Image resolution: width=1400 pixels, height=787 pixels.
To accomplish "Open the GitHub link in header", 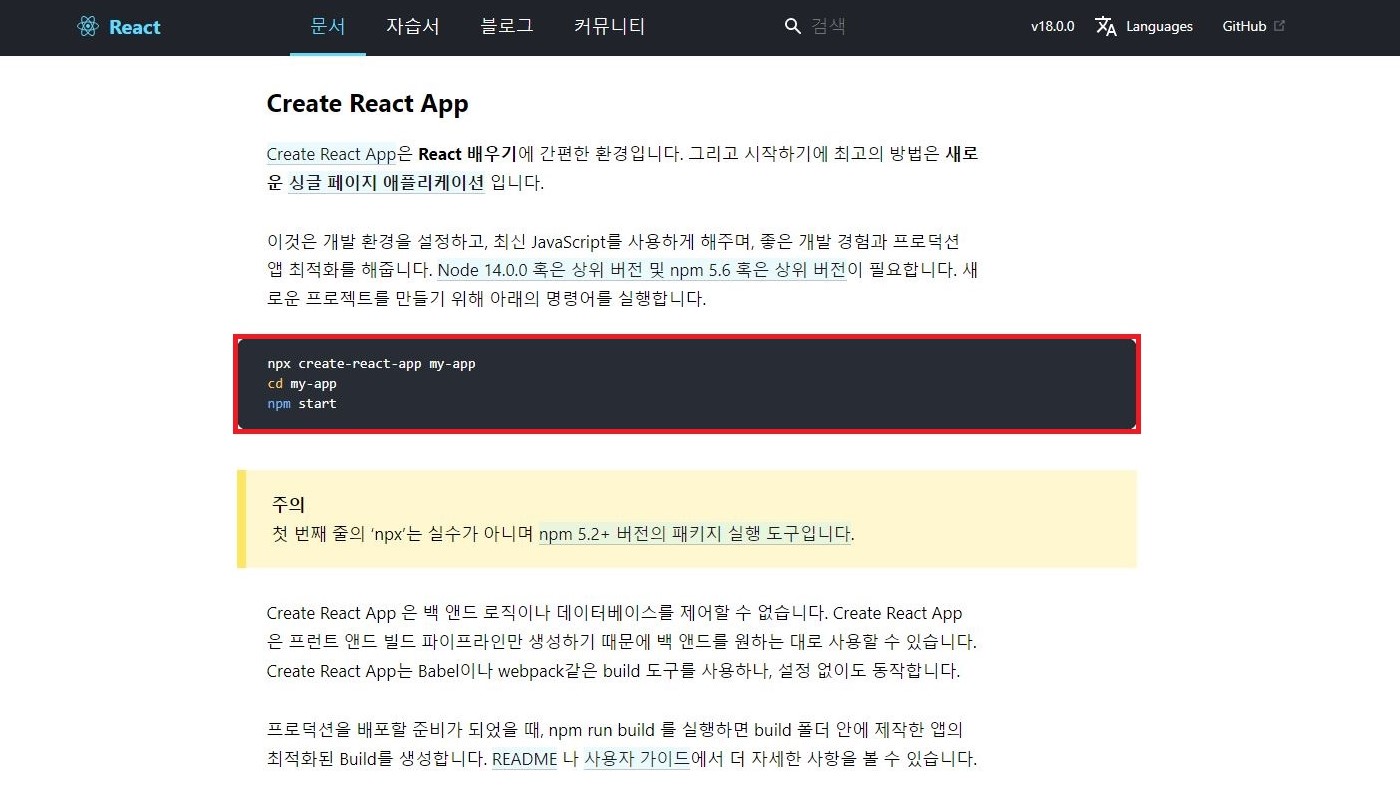I will (1244, 27).
